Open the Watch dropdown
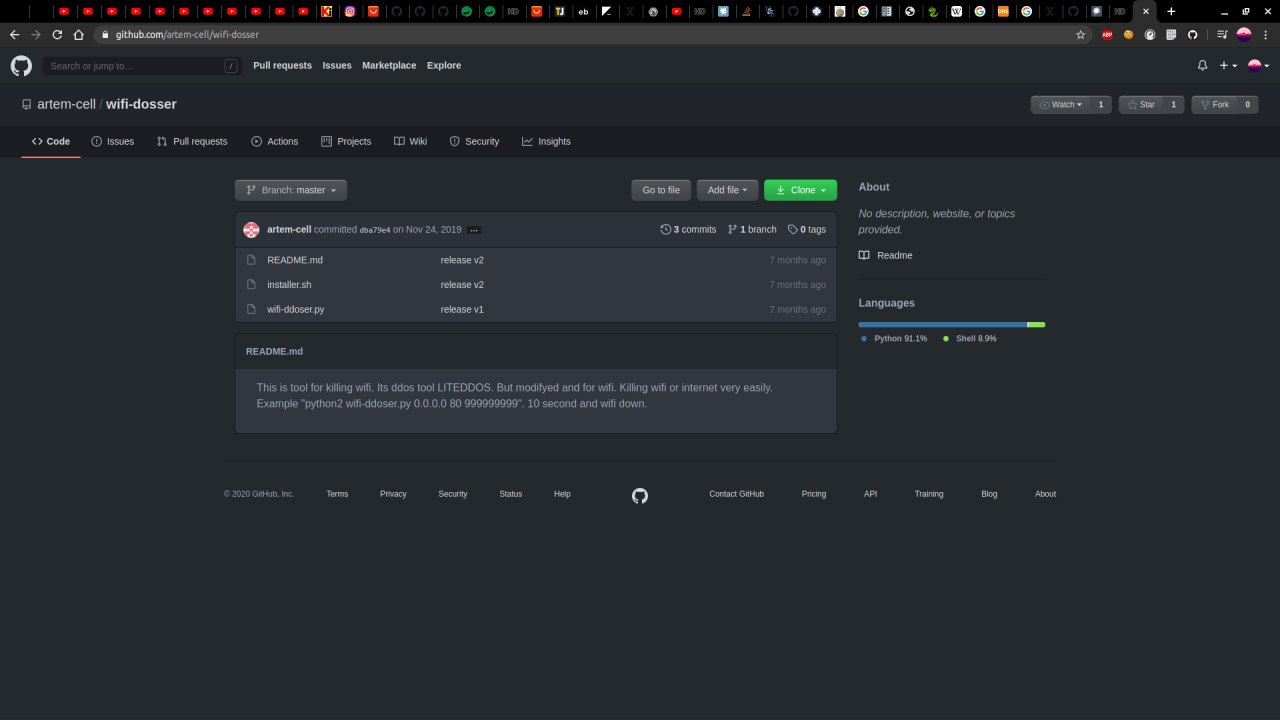Viewport: 1280px width, 720px height. tap(1060, 105)
